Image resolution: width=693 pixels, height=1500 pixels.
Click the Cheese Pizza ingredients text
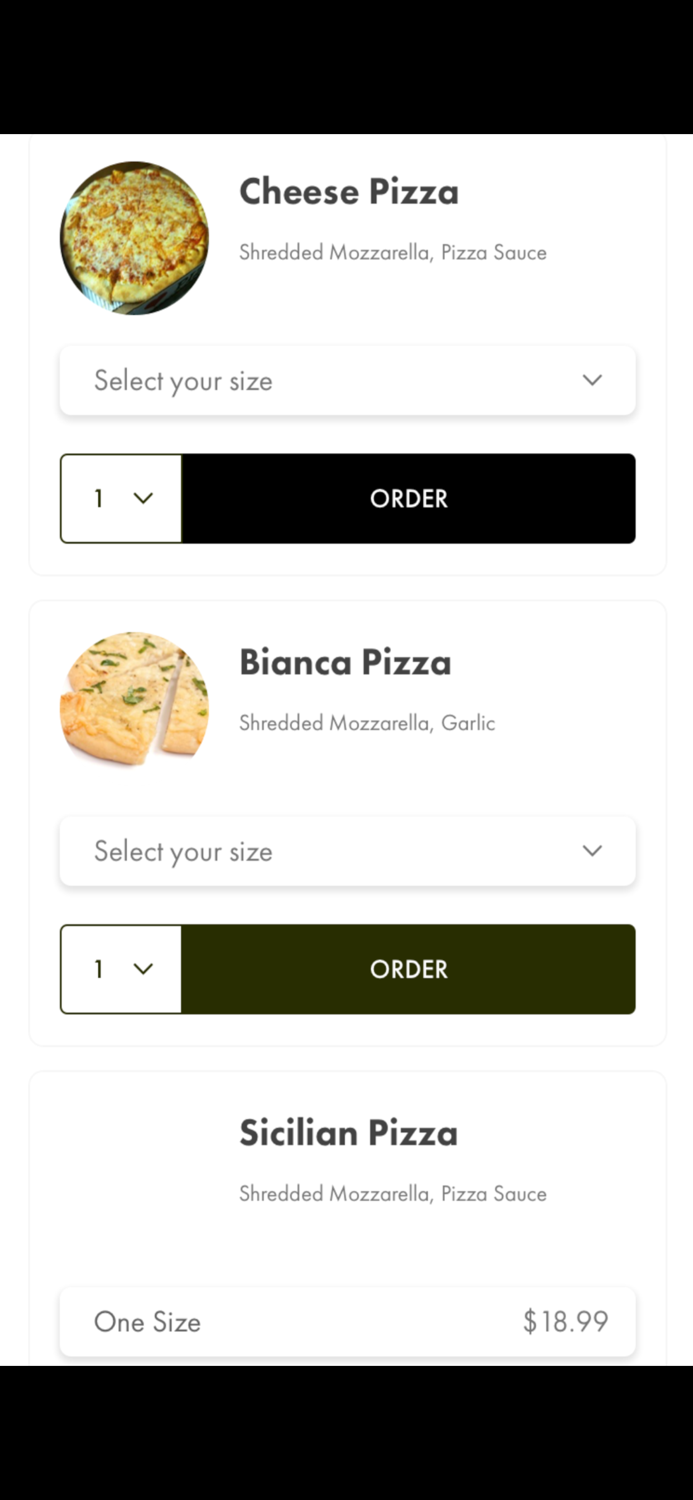tap(392, 253)
